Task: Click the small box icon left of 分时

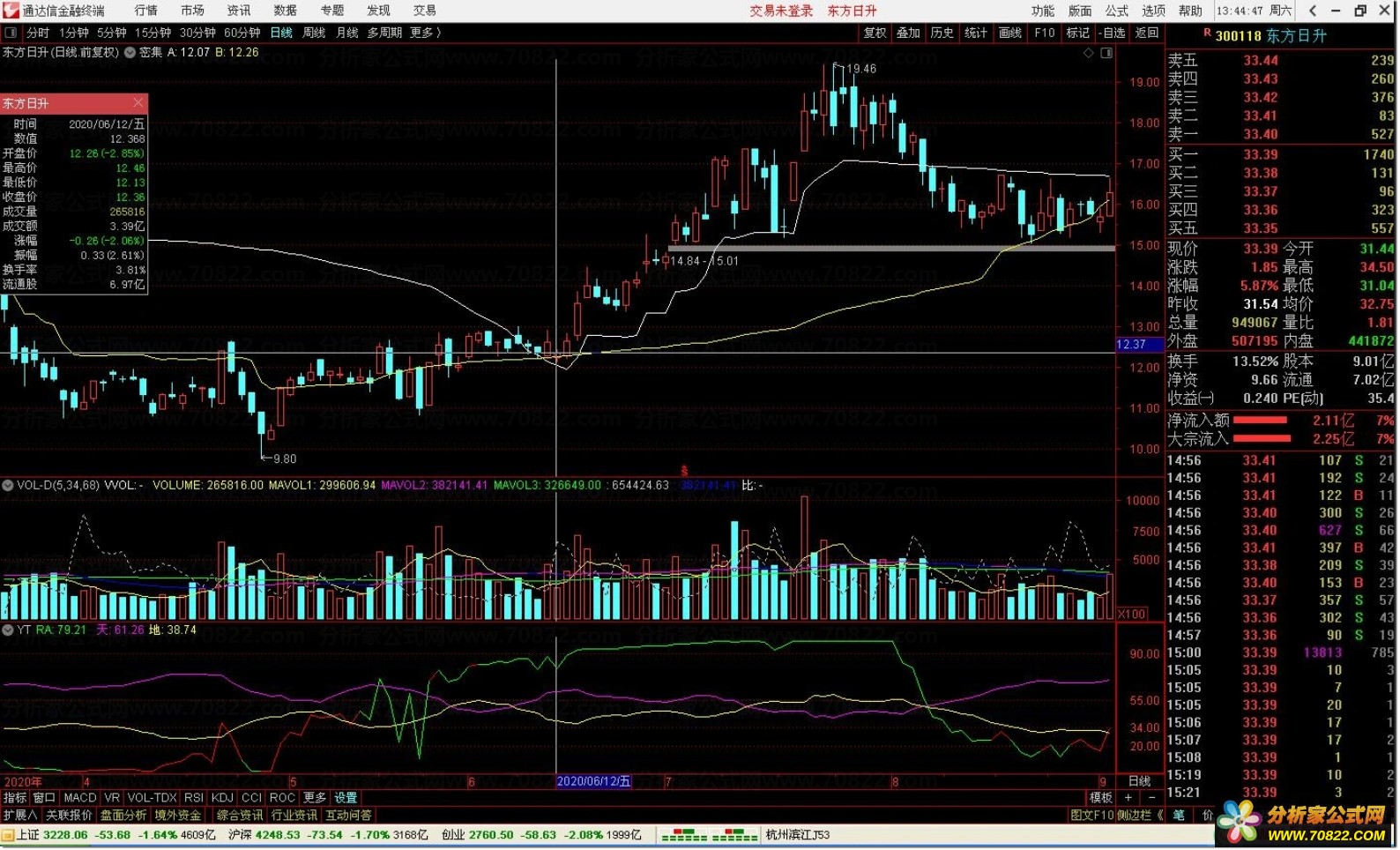Action: tap(11, 33)
